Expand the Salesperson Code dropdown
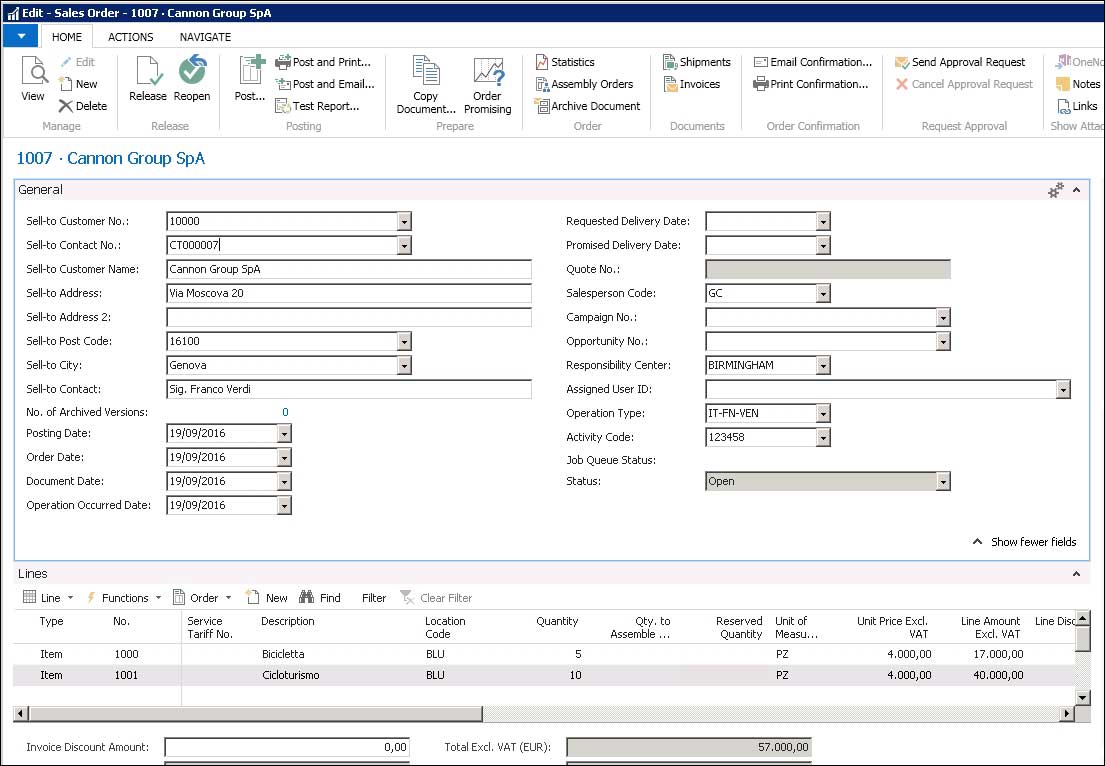 (x=823, y=293)
